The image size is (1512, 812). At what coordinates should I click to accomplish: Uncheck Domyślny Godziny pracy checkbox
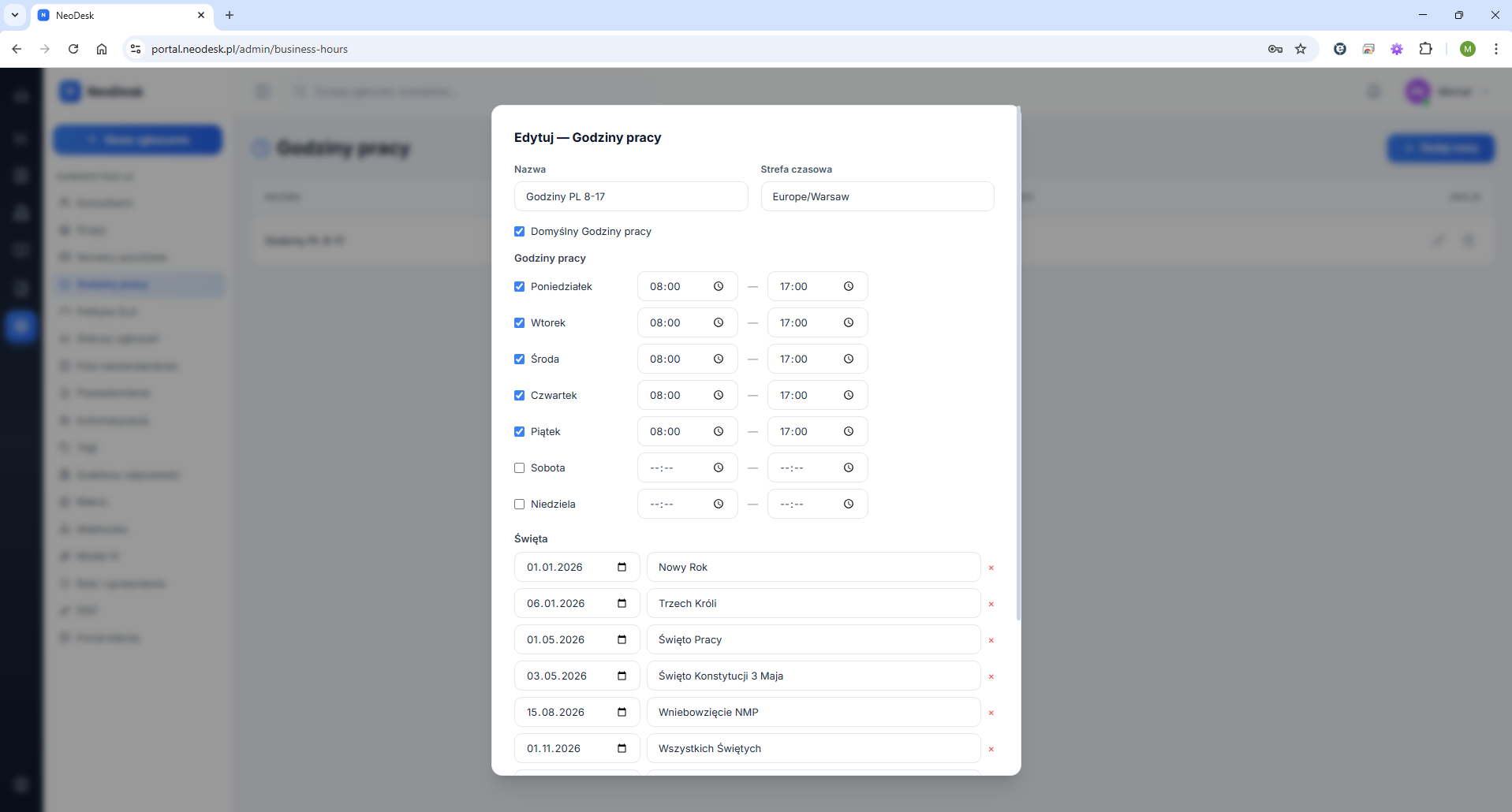(x=519, y=231)
